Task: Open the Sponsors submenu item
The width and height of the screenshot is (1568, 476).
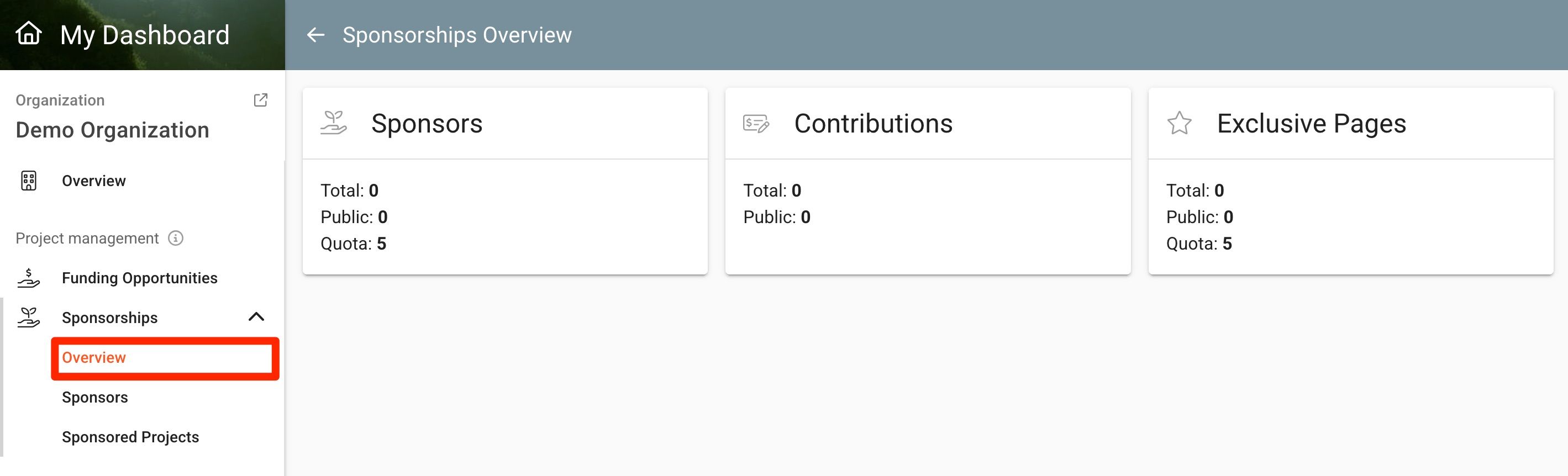Action: (95, 398)
